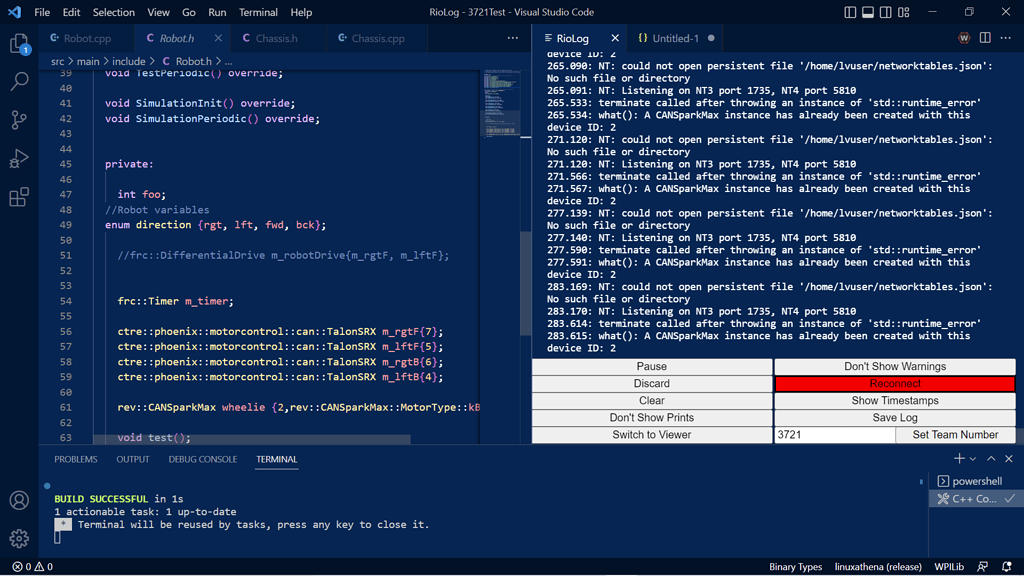Enable Show Timestamps in RioLog
This screenshot has width=1024, height=576.
click(x=895, y=400)
